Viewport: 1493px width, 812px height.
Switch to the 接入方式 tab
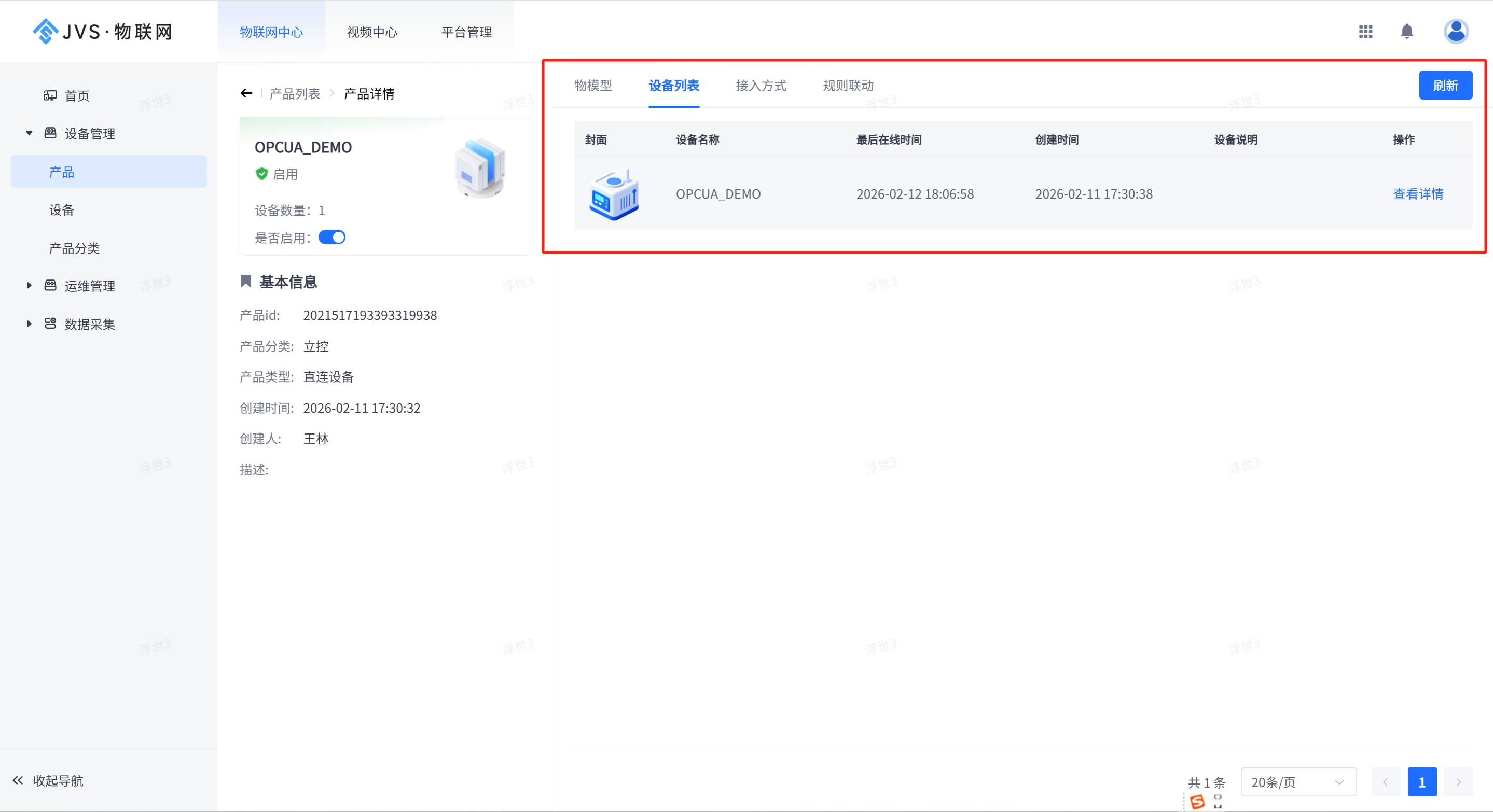coord(761,86)
